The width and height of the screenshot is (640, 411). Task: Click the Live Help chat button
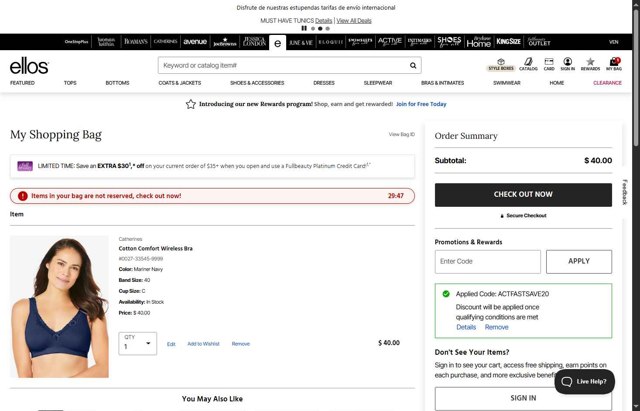tap(584, 382)
